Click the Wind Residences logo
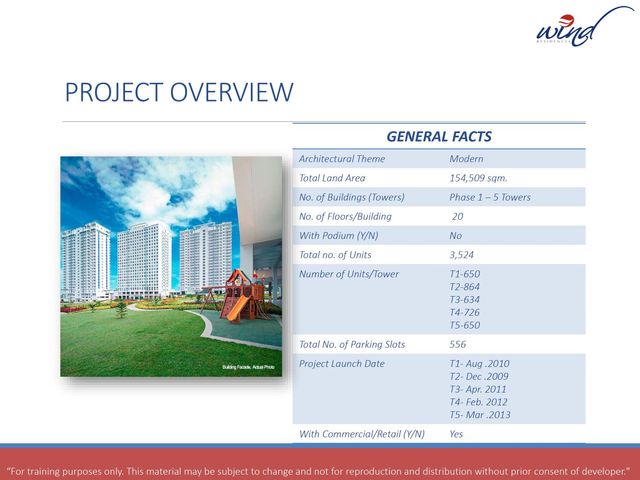Viewport: 640px width, 480px height. 584,27
